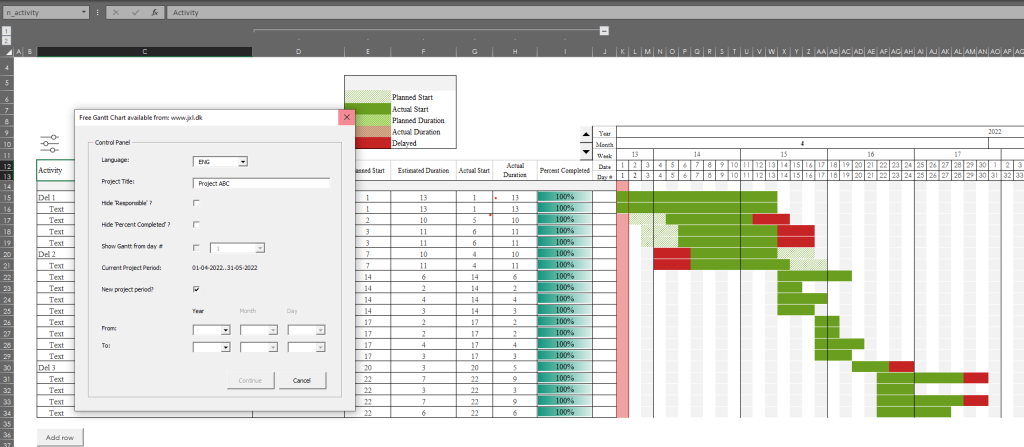
Task: Select the 'Del 3' activity cell
Action: click(x=56, y=367)
